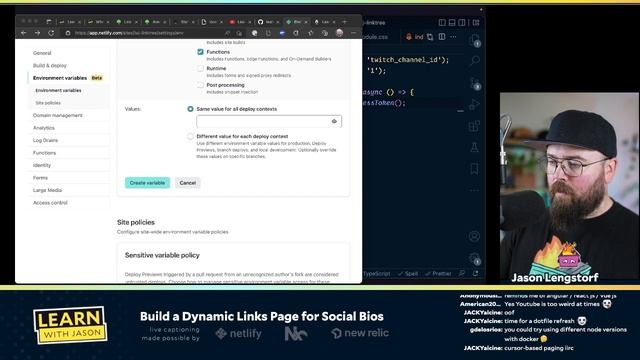Check the Post processing scope checkbox
This screenshot has width=640, height=360.
click(x=200, y=85)
